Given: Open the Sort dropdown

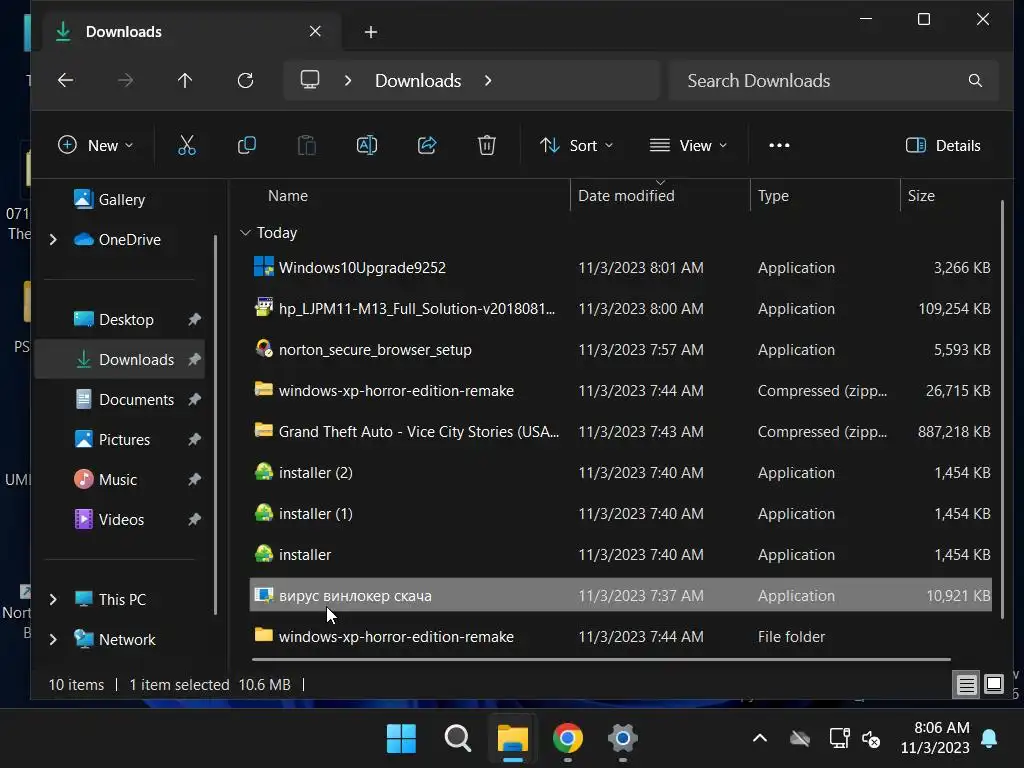Looking at the screenshot, I should [577, 145].
